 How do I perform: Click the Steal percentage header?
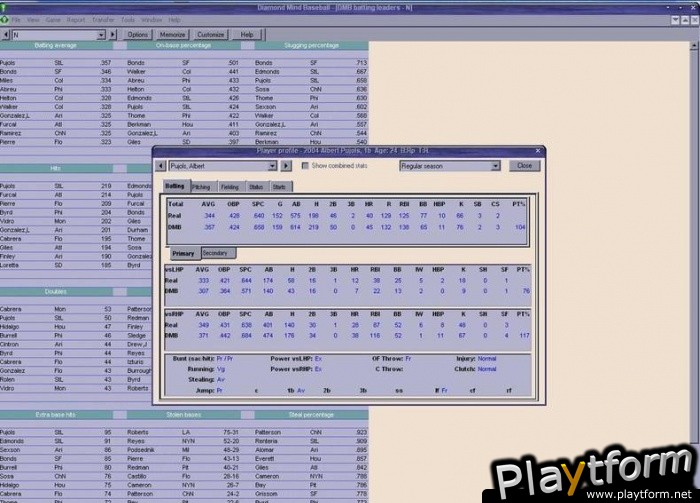click(x=312, y=415)
